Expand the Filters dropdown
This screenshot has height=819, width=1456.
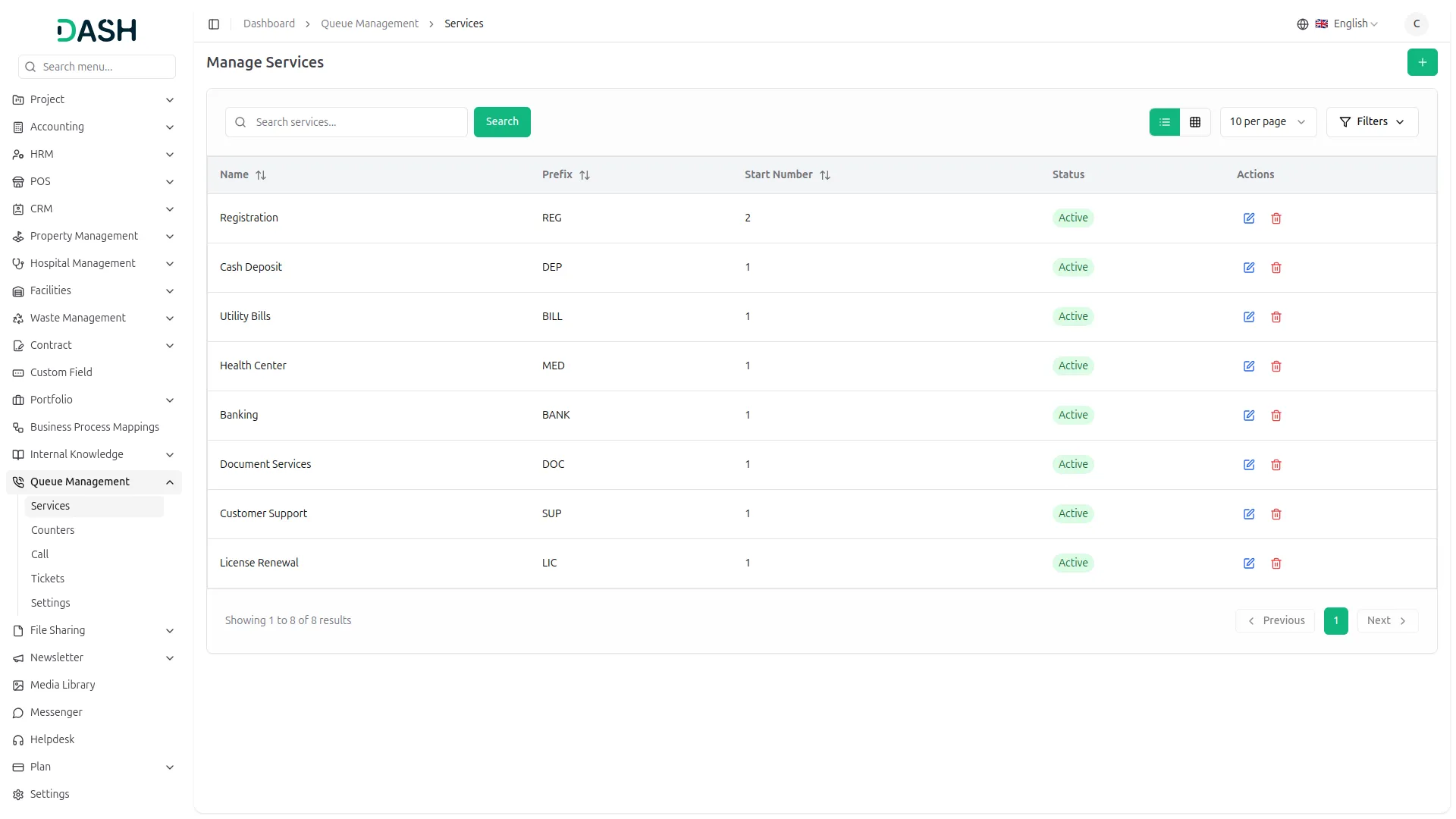point(1372,122)
